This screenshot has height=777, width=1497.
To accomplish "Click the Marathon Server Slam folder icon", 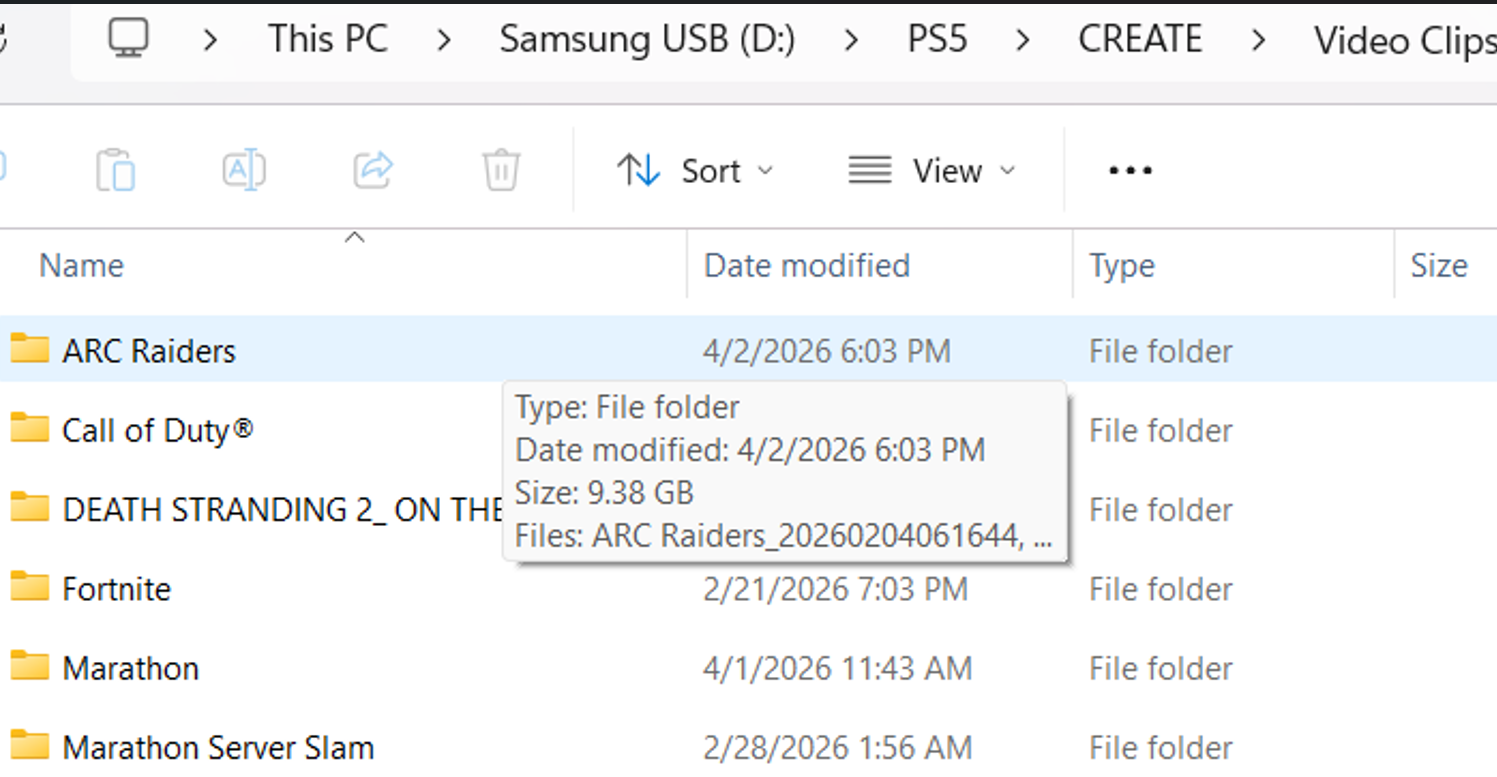I will pyautogui.click(x=30, y=746).
